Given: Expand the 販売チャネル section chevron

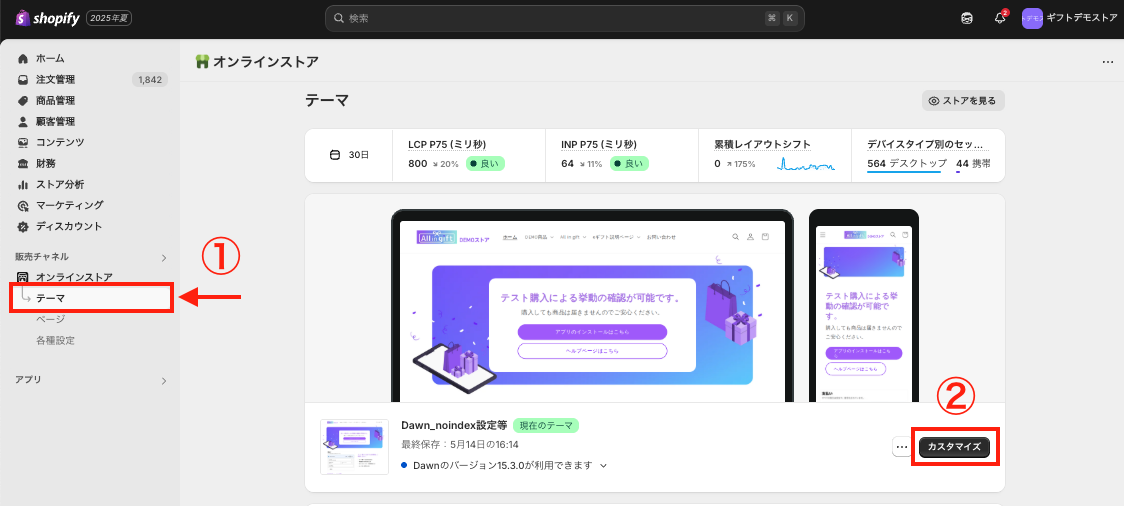Looking at the screenshot, I should 163,257.
